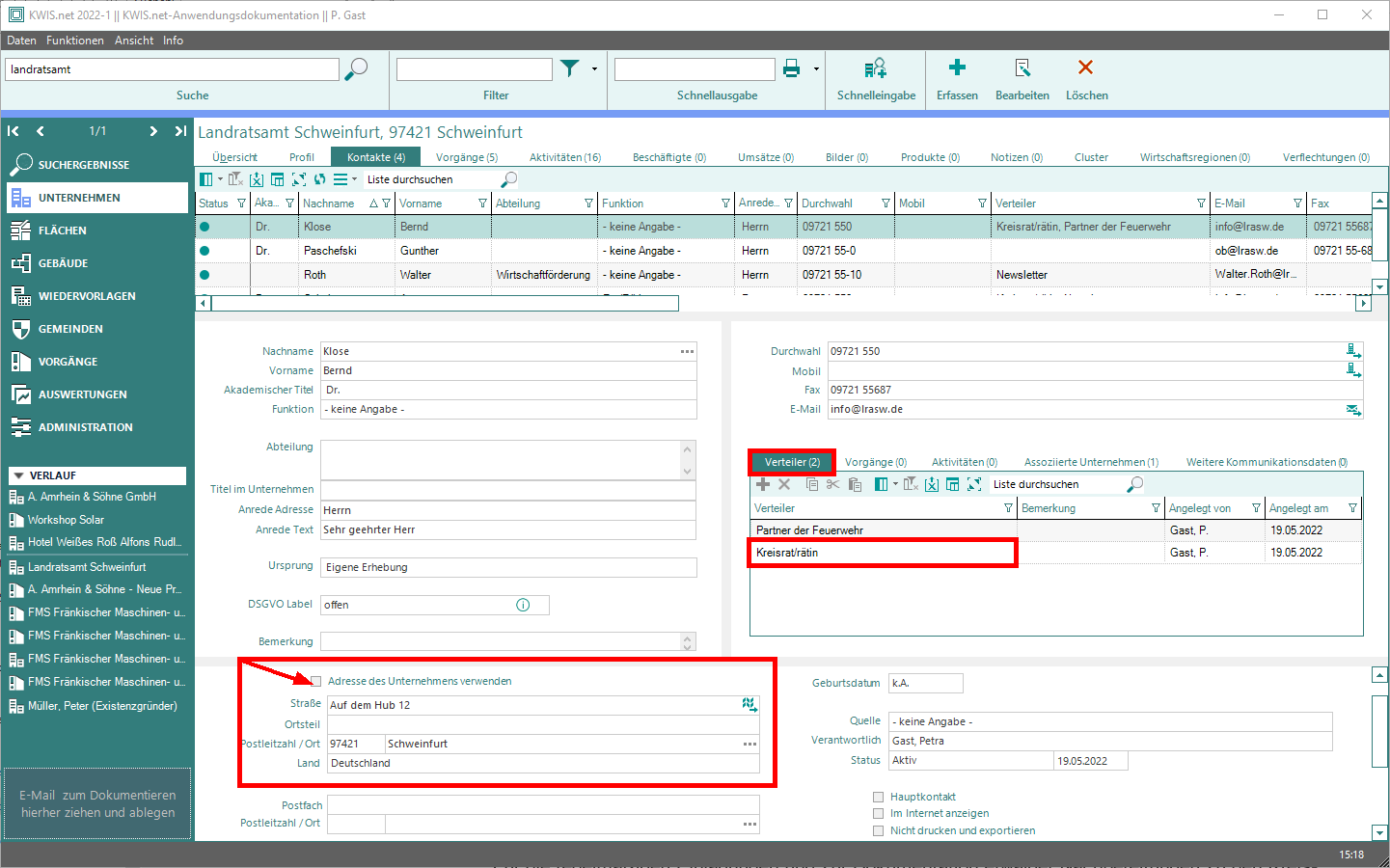Screen dimensions: 1390x868
Task: Click copy icon in Verteiler toolbar
Action: (812, 484)
